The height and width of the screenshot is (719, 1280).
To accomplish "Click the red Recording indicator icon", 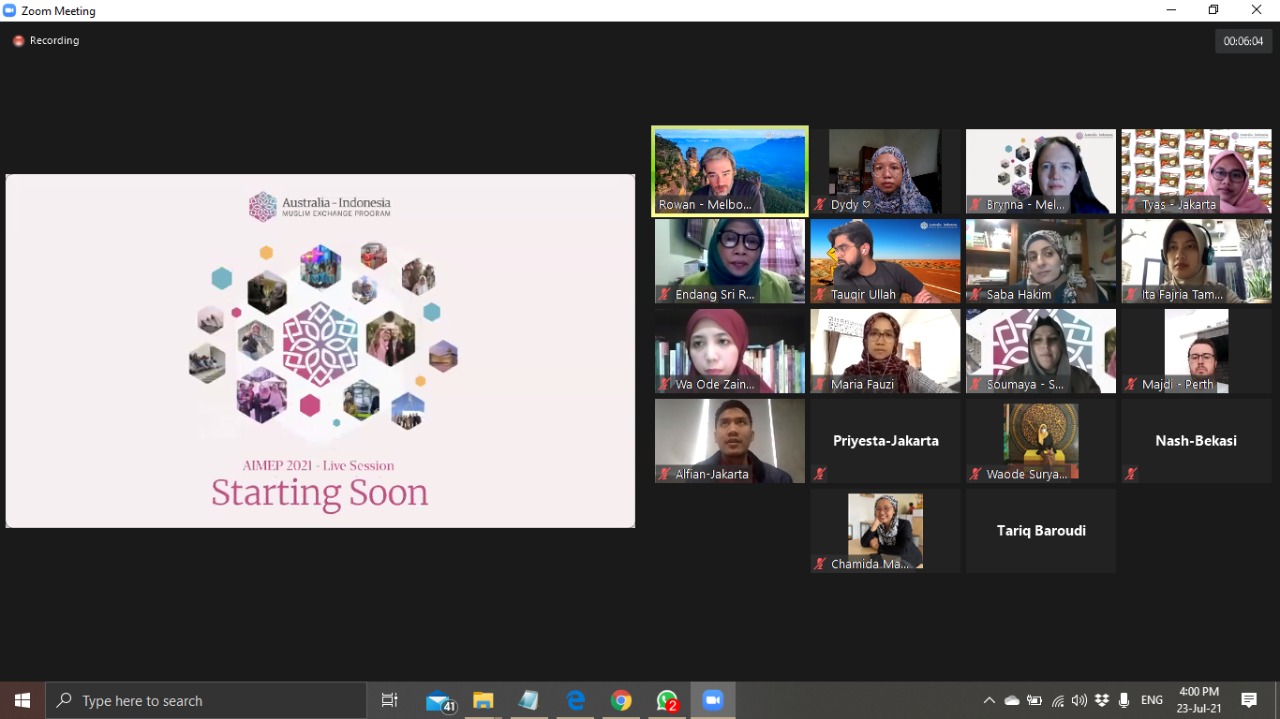I will [18, 41].
